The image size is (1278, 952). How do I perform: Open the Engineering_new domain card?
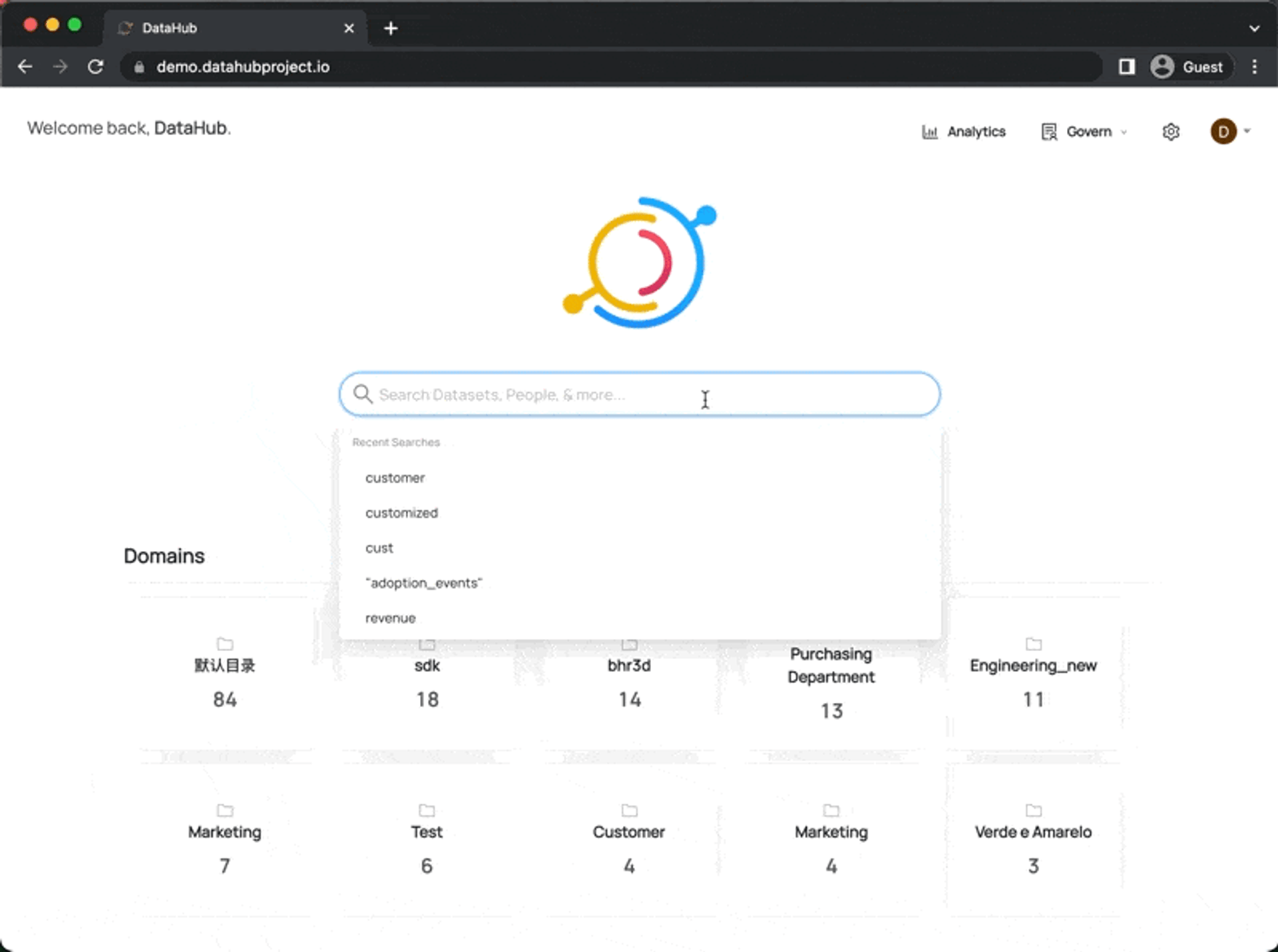coord(1033,674)
